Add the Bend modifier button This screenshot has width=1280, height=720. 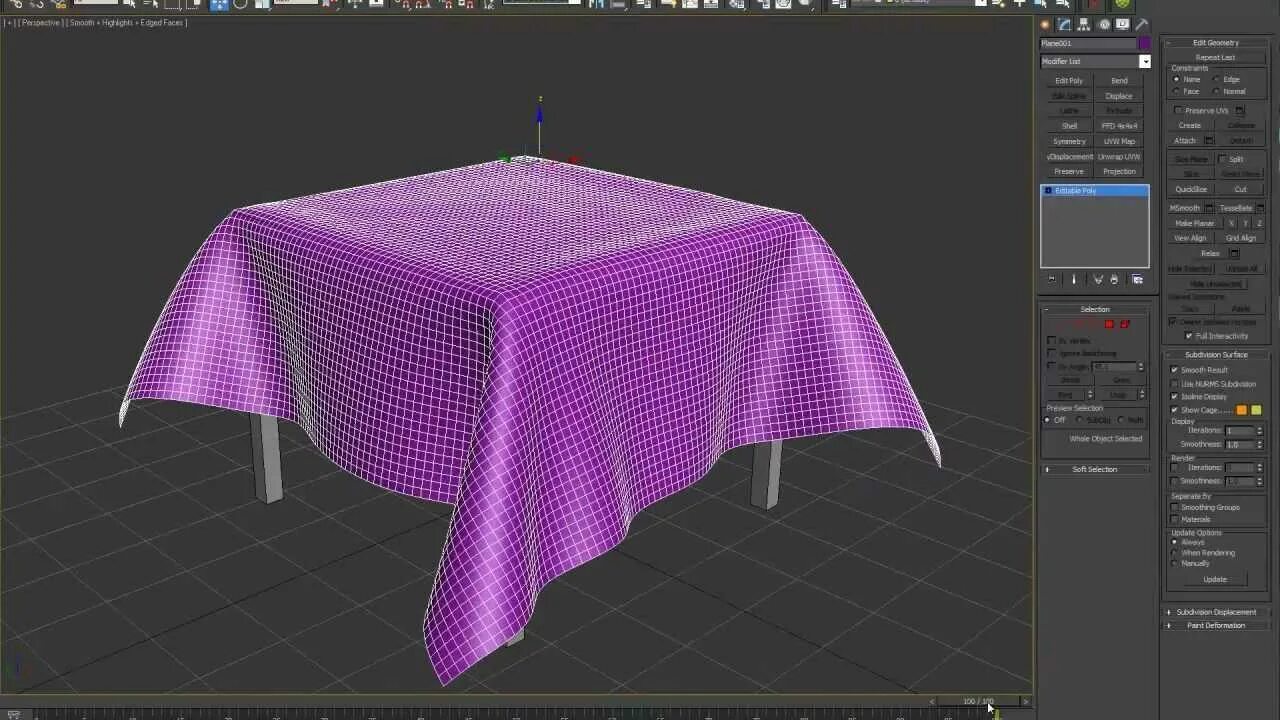[1119, 81]
